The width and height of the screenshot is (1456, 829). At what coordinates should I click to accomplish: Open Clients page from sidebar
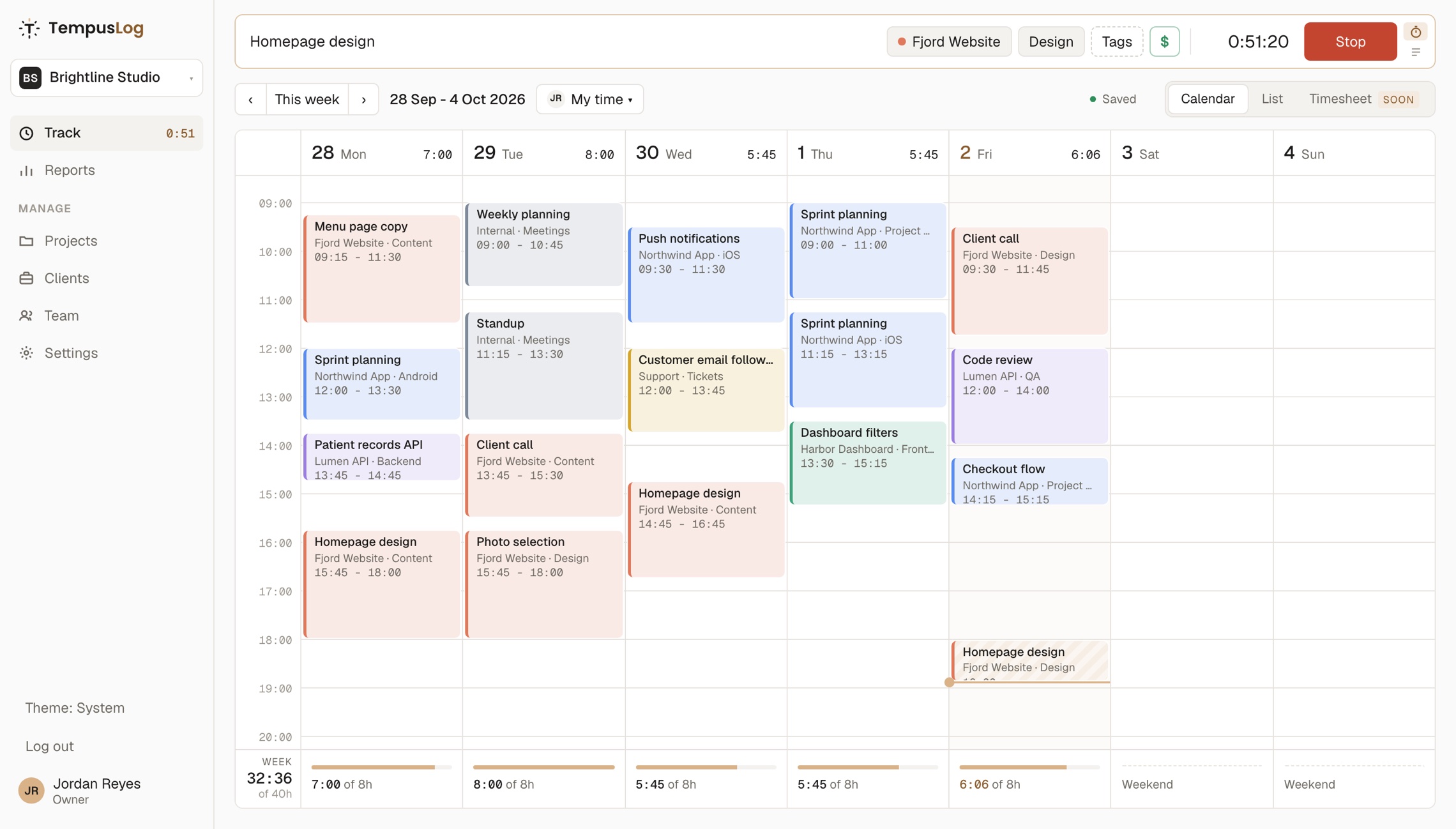click(x=107, y=278)
